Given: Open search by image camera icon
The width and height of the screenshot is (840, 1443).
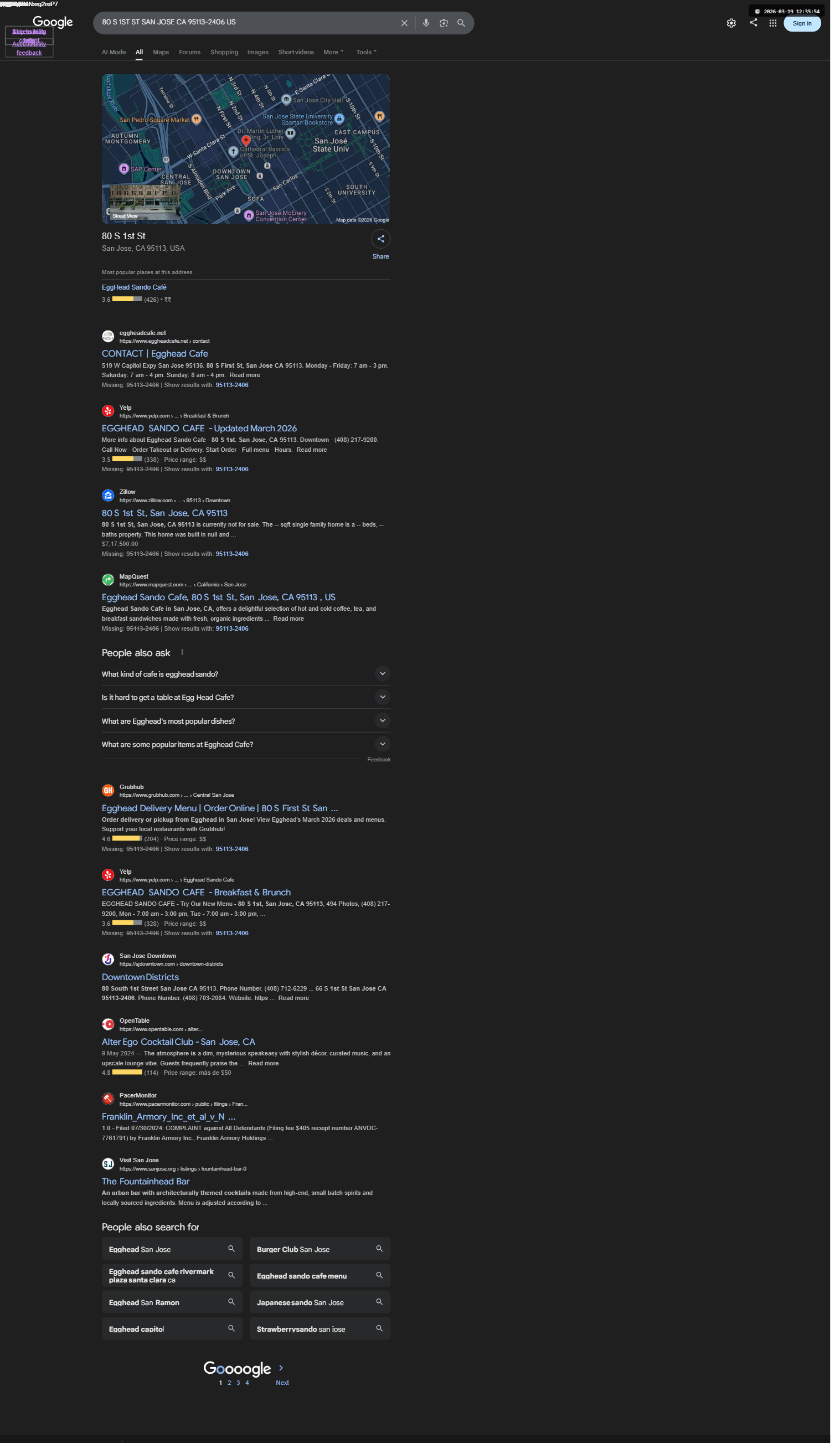Looking at the screenshot, I should (x=444, y=23).
